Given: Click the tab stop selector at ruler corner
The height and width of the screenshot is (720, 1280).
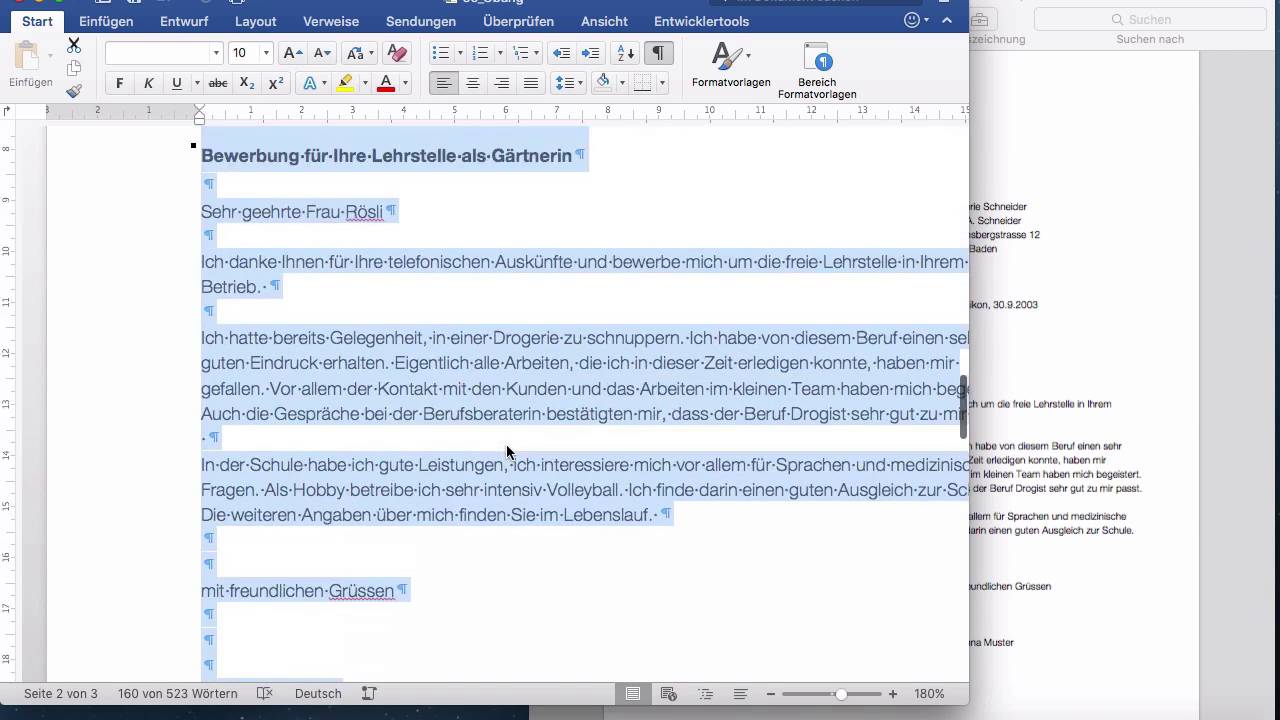Looking at the screenshot, I should tap(7, 111).
